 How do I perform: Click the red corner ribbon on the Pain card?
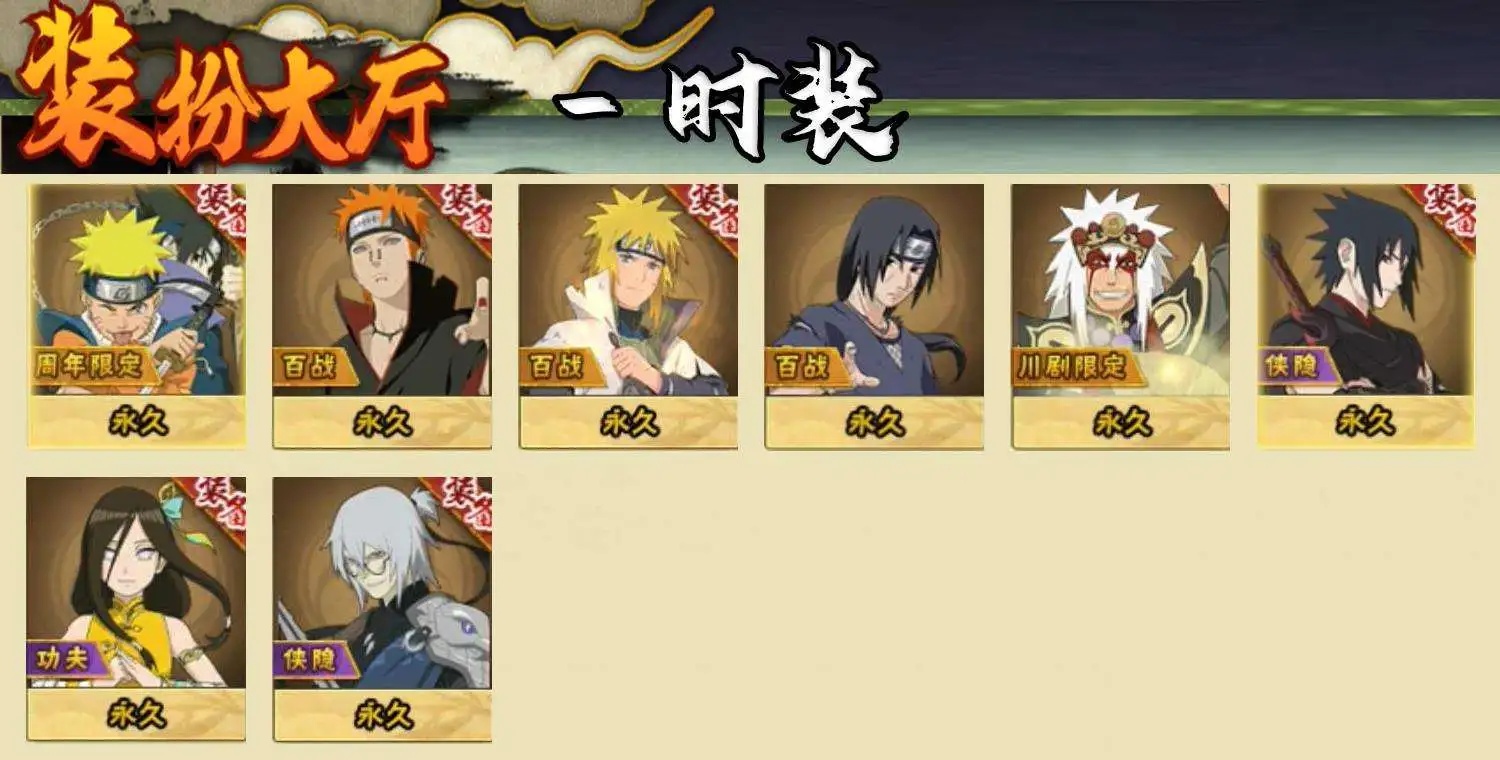[460, 212]
